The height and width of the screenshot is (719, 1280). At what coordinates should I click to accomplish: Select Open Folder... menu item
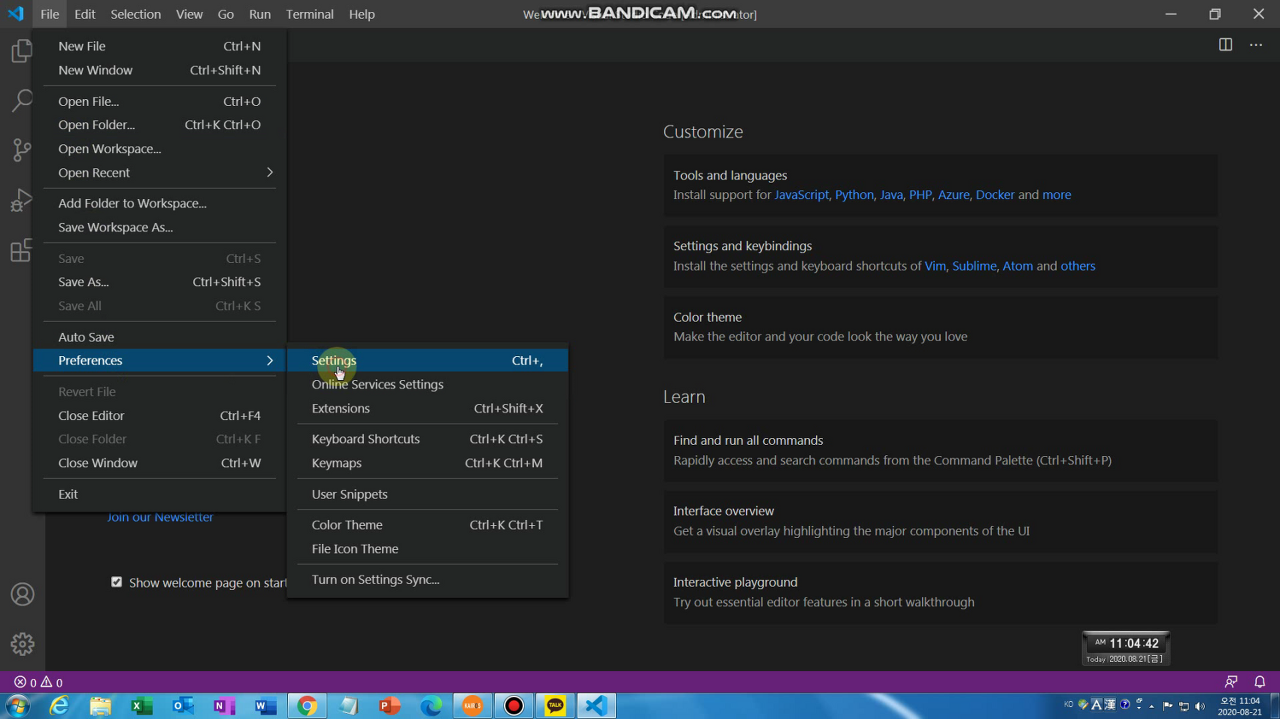pos(160,125)
